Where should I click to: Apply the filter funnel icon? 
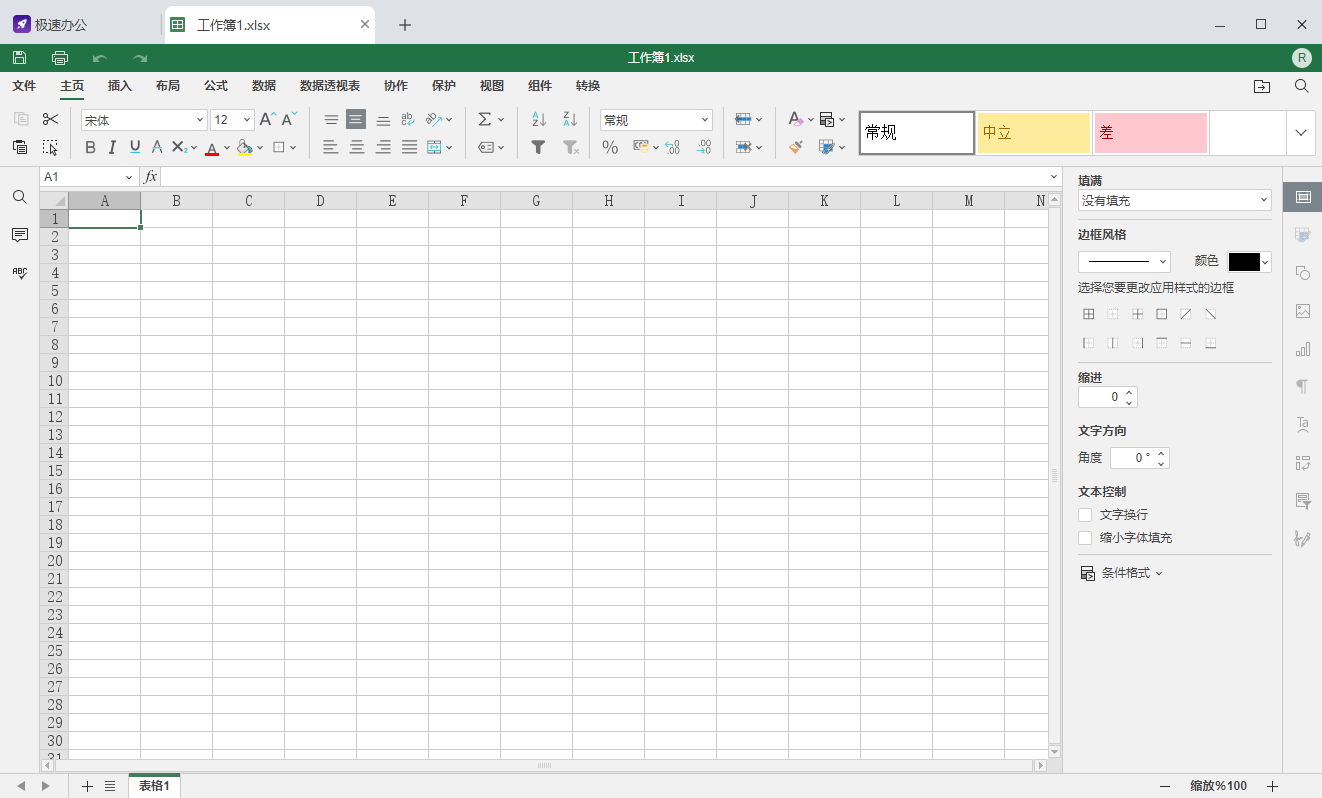[x=538, y=147]
